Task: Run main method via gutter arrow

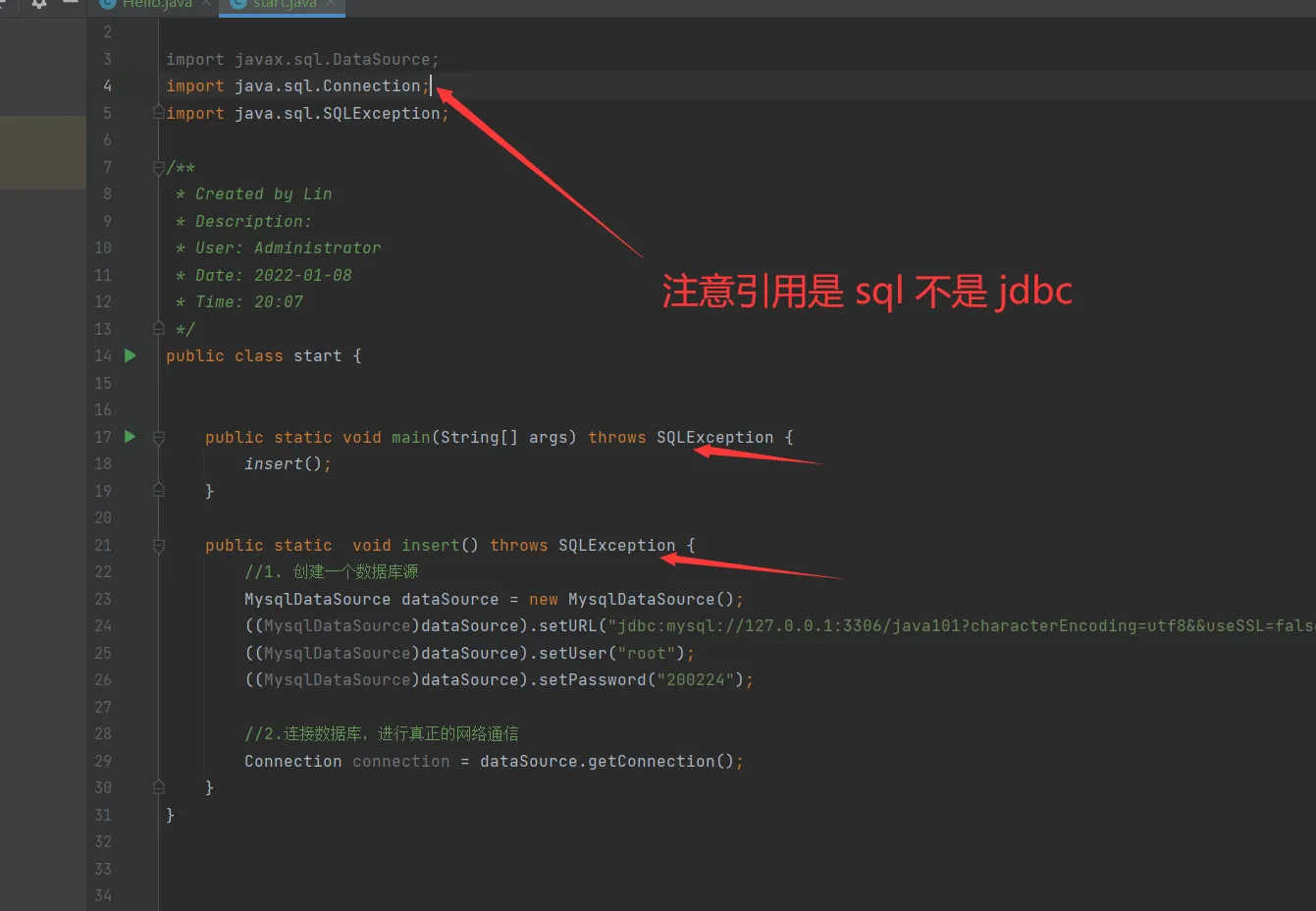Action: (x=130, y=437)
